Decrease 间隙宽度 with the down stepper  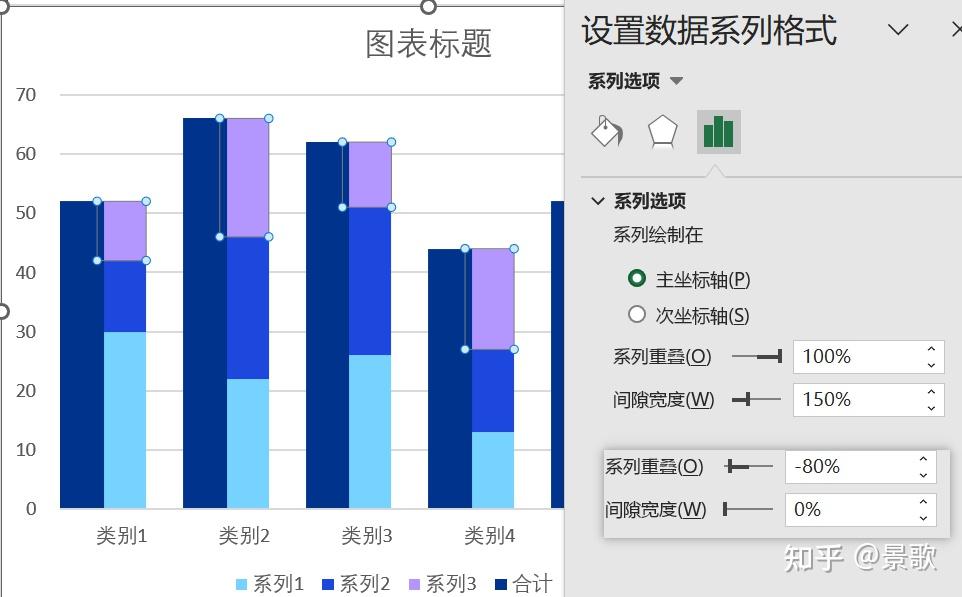(931, 407)
